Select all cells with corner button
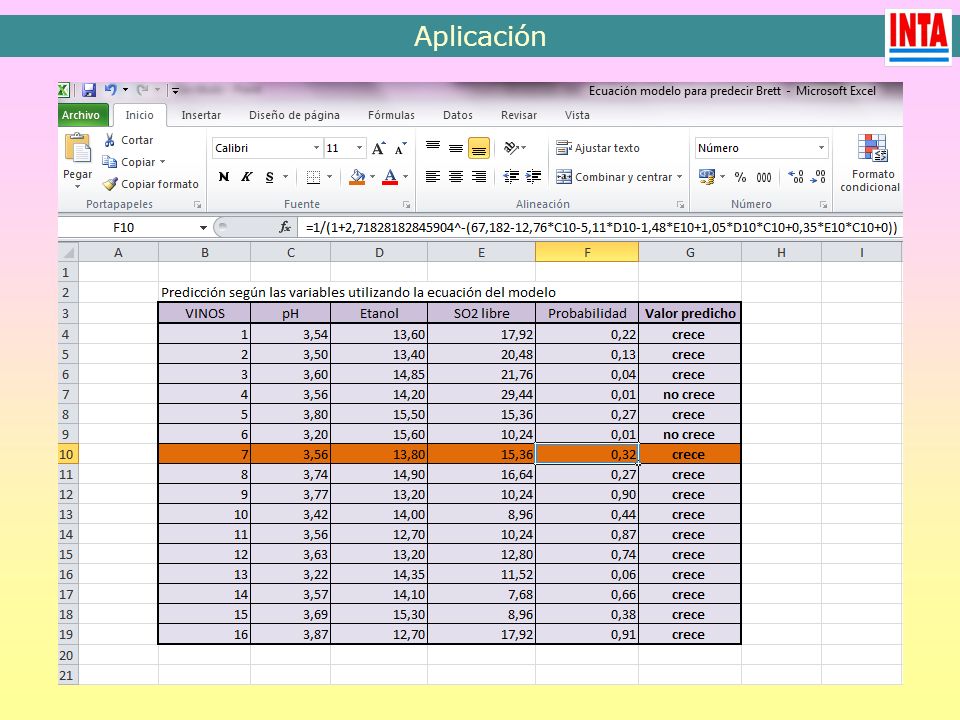The height and width of the screenshot is (720, 960). click(69, 252)
